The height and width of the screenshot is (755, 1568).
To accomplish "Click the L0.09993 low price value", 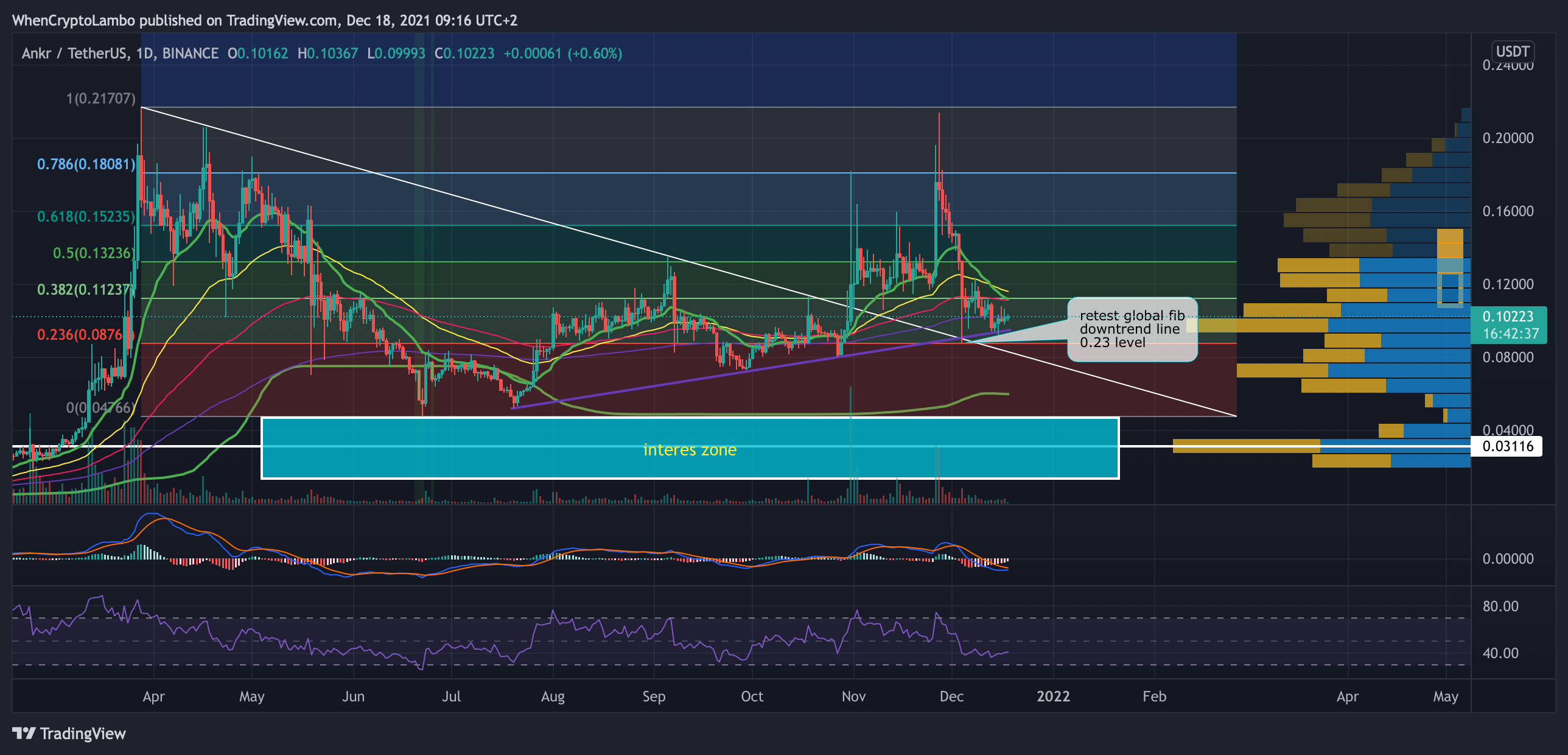I will point(396,54).
